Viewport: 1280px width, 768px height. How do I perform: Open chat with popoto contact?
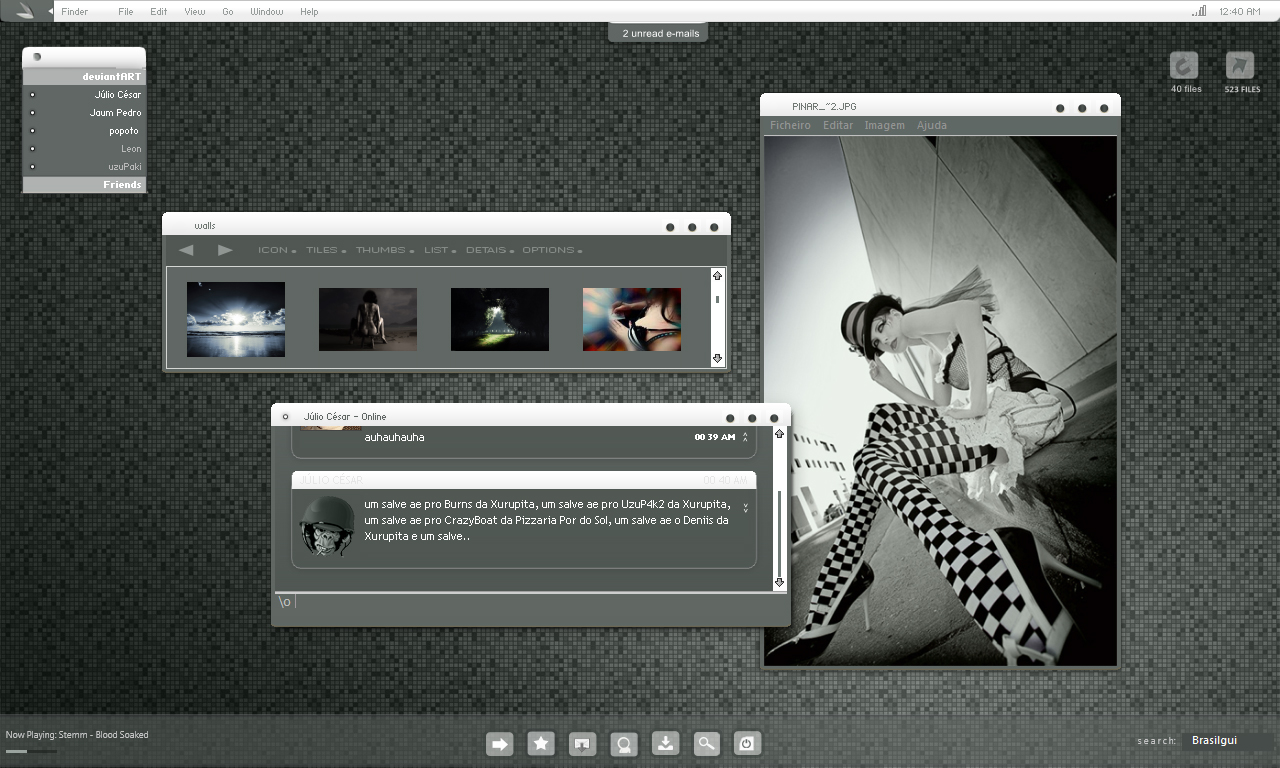point(124,131)
